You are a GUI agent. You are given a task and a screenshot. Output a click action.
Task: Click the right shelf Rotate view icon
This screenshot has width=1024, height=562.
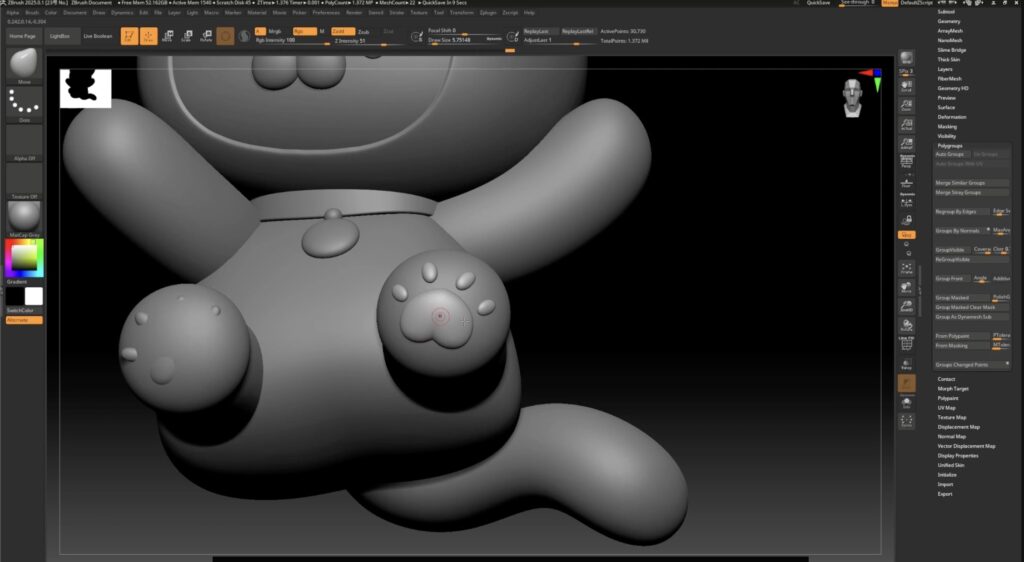click(x=906, y=326)
